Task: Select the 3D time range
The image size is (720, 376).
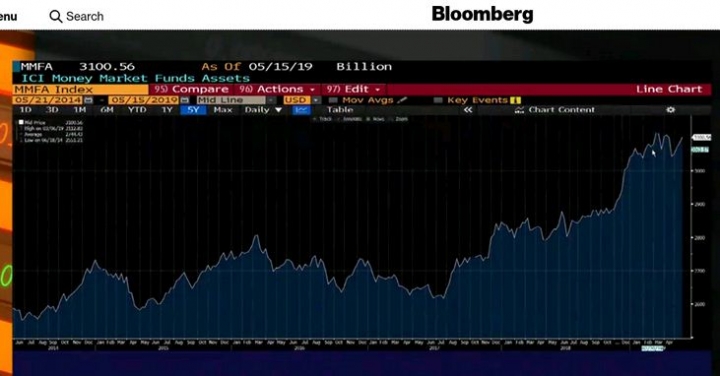Action: (51, 110)
